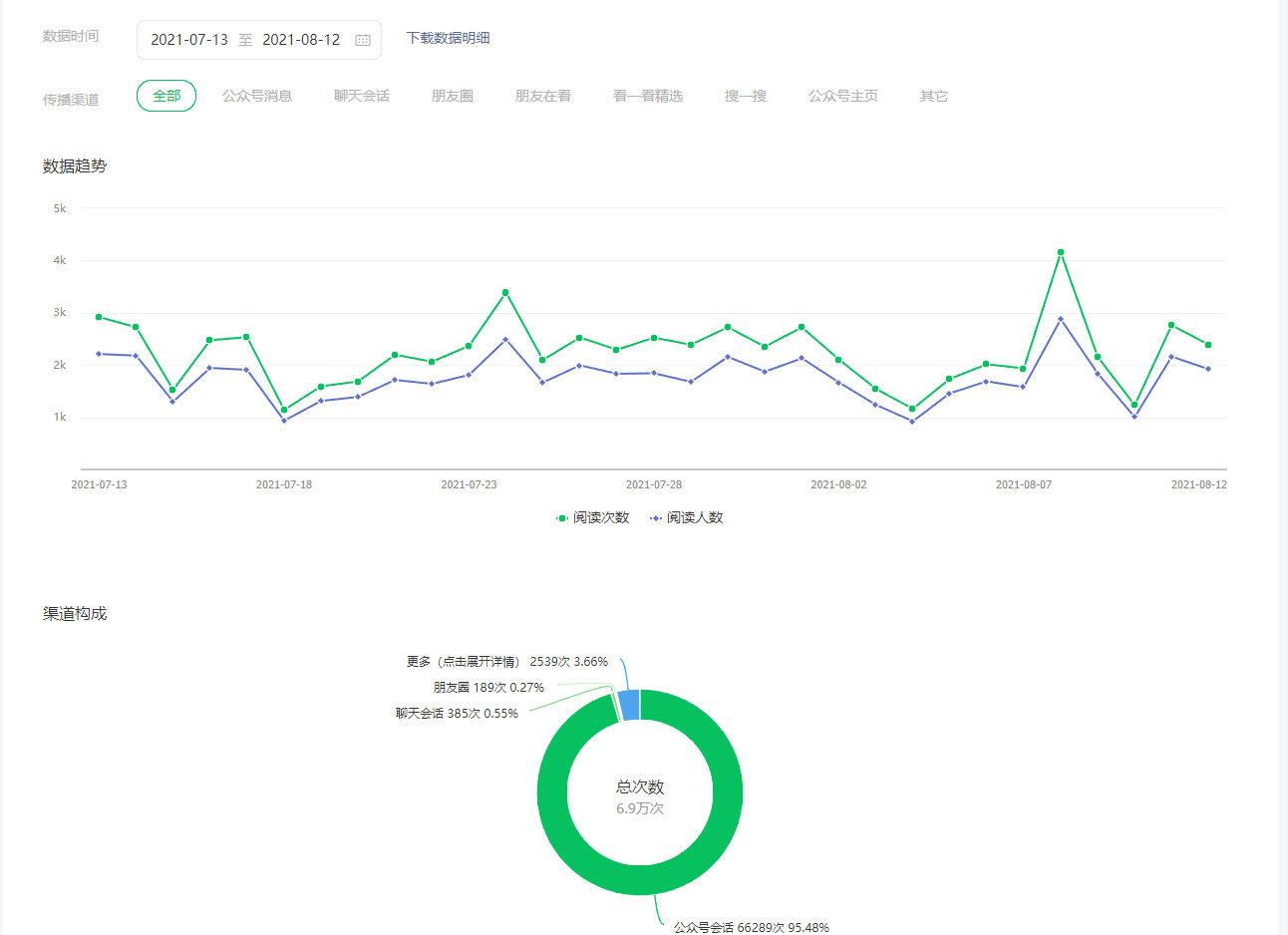Toggle the 阅读人数 legend marker
The height and width of the screenshot is (935, 1288).
656,518
